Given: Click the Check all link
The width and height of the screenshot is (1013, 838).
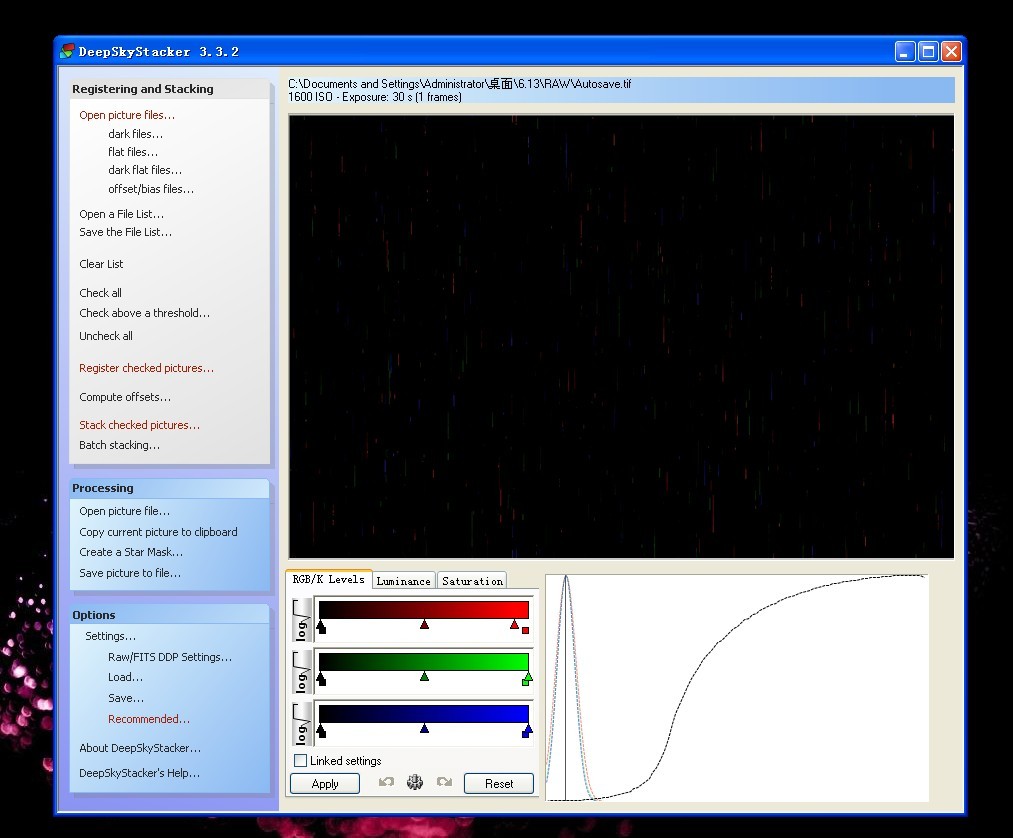Looking at the screenshot, I should pyautogui.click(x=100, y=293).
